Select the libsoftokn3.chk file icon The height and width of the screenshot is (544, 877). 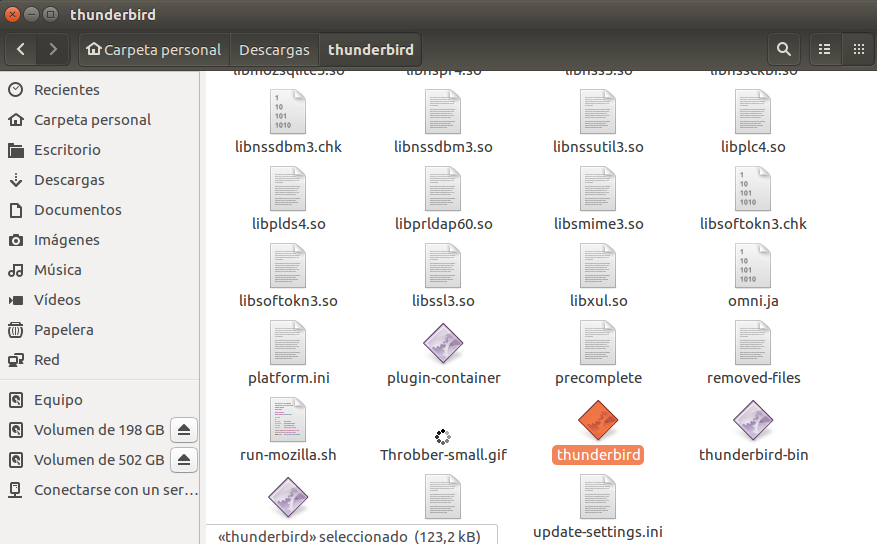[x=753, y=189]
